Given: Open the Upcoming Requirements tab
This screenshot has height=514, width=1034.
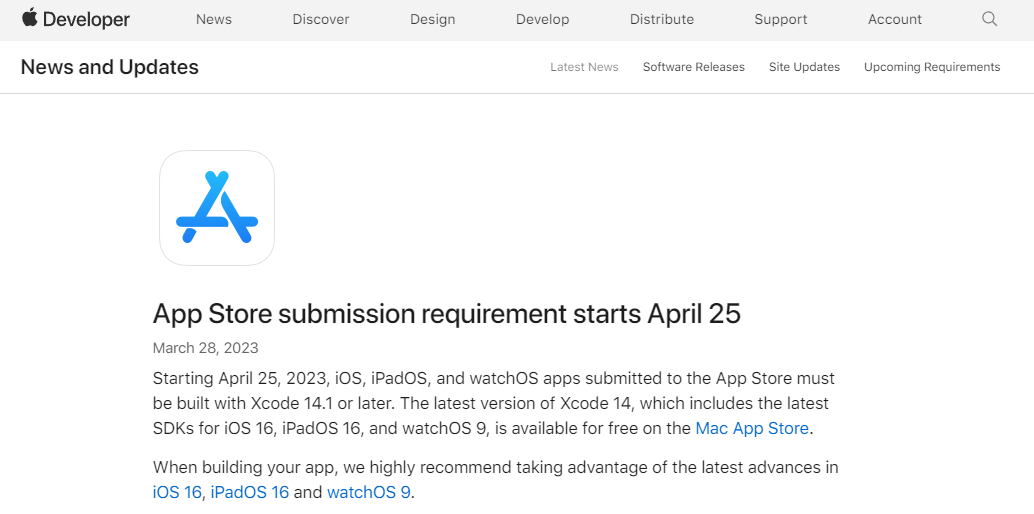Looking at the screenshot, I should (932, 67).
